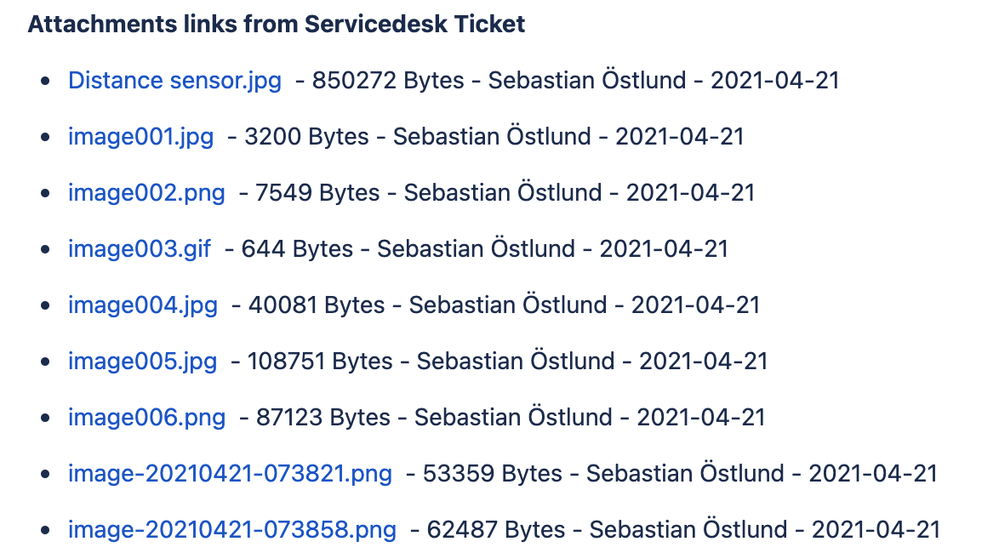Open the image-20210421-073858.png link
Viewport: 999px width, 558px height.
point(232,529)
